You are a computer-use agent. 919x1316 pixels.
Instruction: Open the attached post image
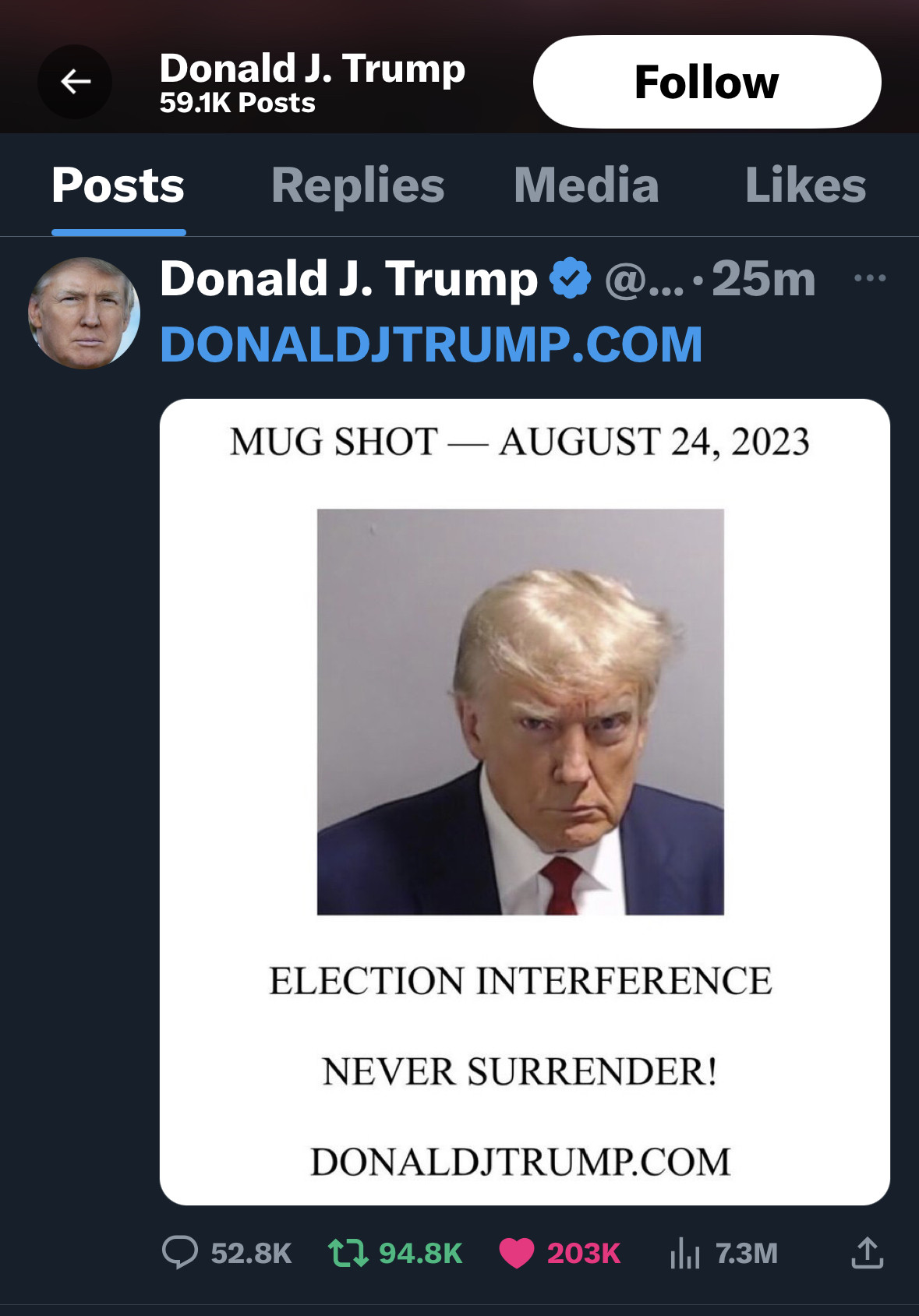click(x=525, y=801)
